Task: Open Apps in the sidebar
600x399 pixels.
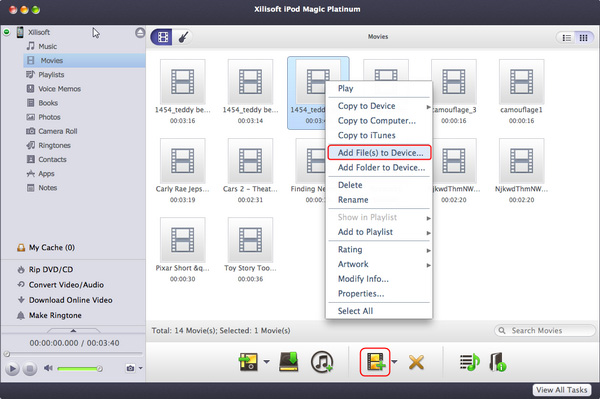Action: coord(40,174)
